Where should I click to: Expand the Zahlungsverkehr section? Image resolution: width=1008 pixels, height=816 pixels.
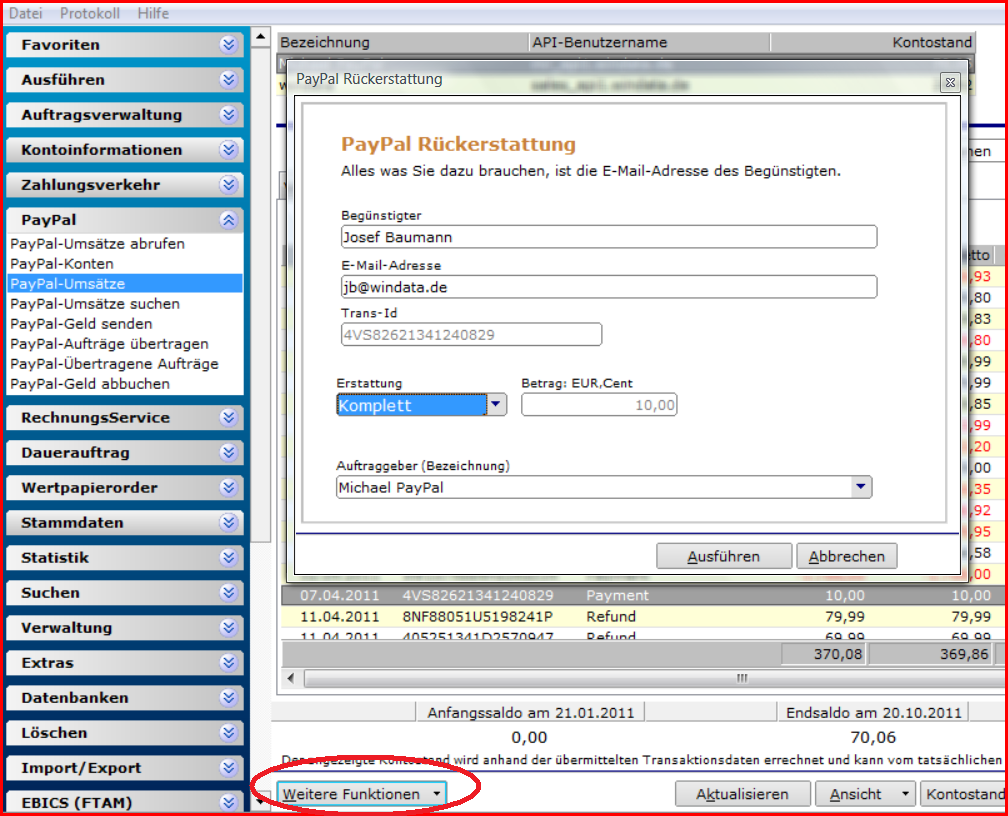228,185
